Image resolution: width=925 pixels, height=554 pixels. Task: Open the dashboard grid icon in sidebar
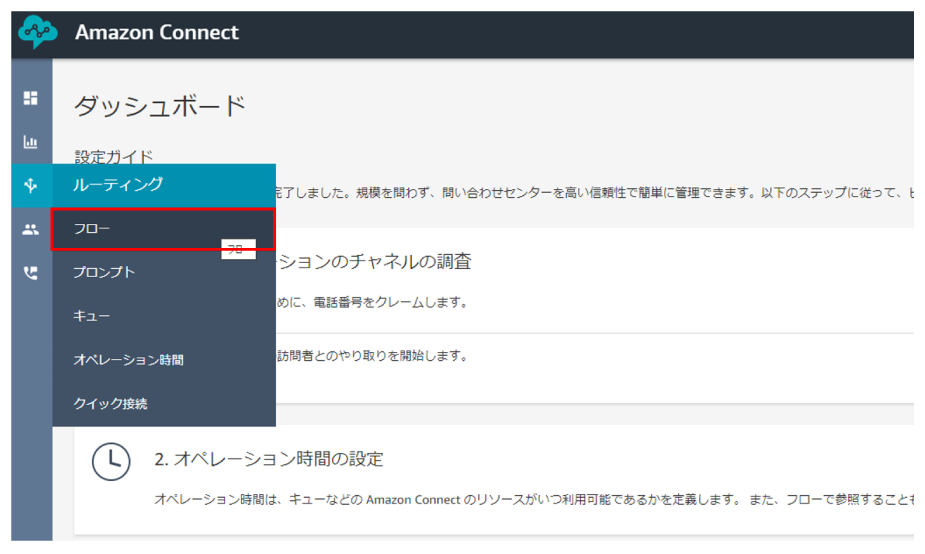pos(31,98)
